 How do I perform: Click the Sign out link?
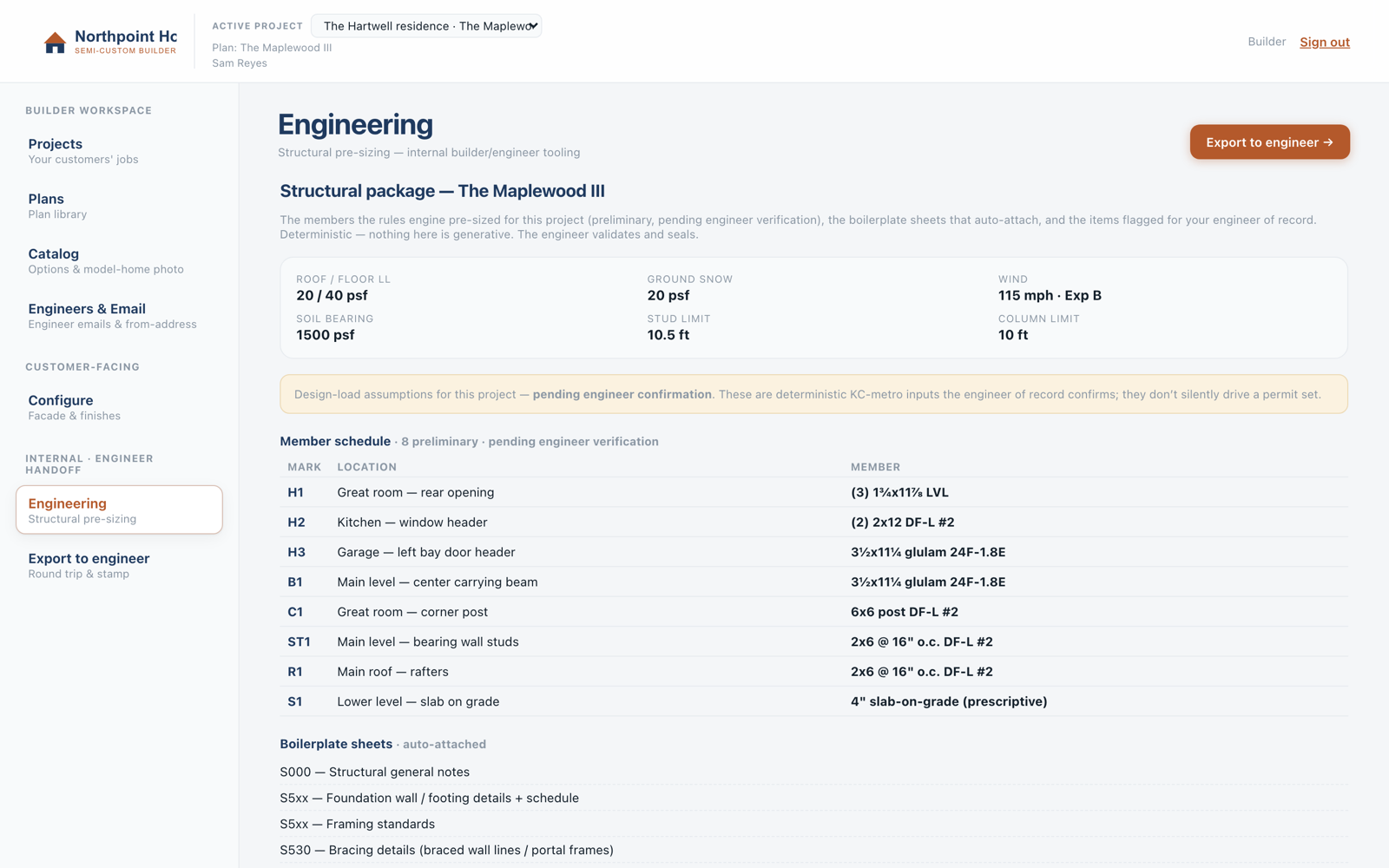pos(1324,42)
